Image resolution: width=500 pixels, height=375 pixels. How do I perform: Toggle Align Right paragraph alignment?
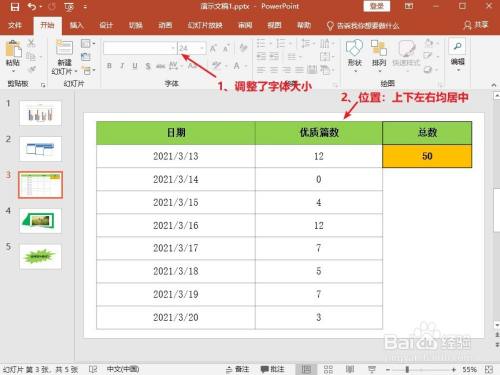point(287,70)
